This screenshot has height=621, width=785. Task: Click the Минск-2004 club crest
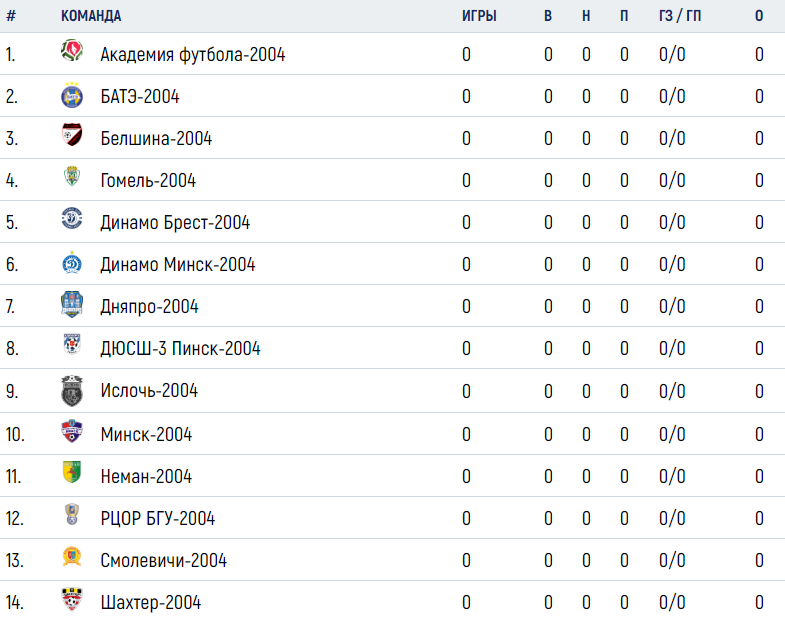[72, 431]
